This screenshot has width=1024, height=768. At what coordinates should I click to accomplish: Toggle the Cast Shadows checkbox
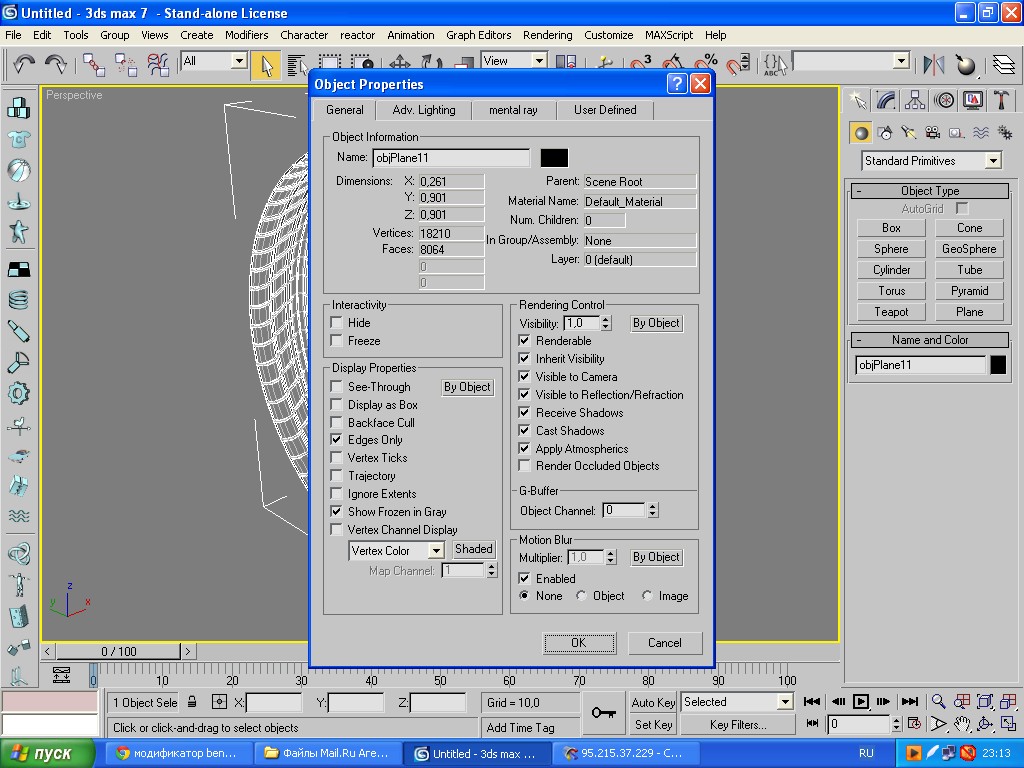(x=524, y=430)
